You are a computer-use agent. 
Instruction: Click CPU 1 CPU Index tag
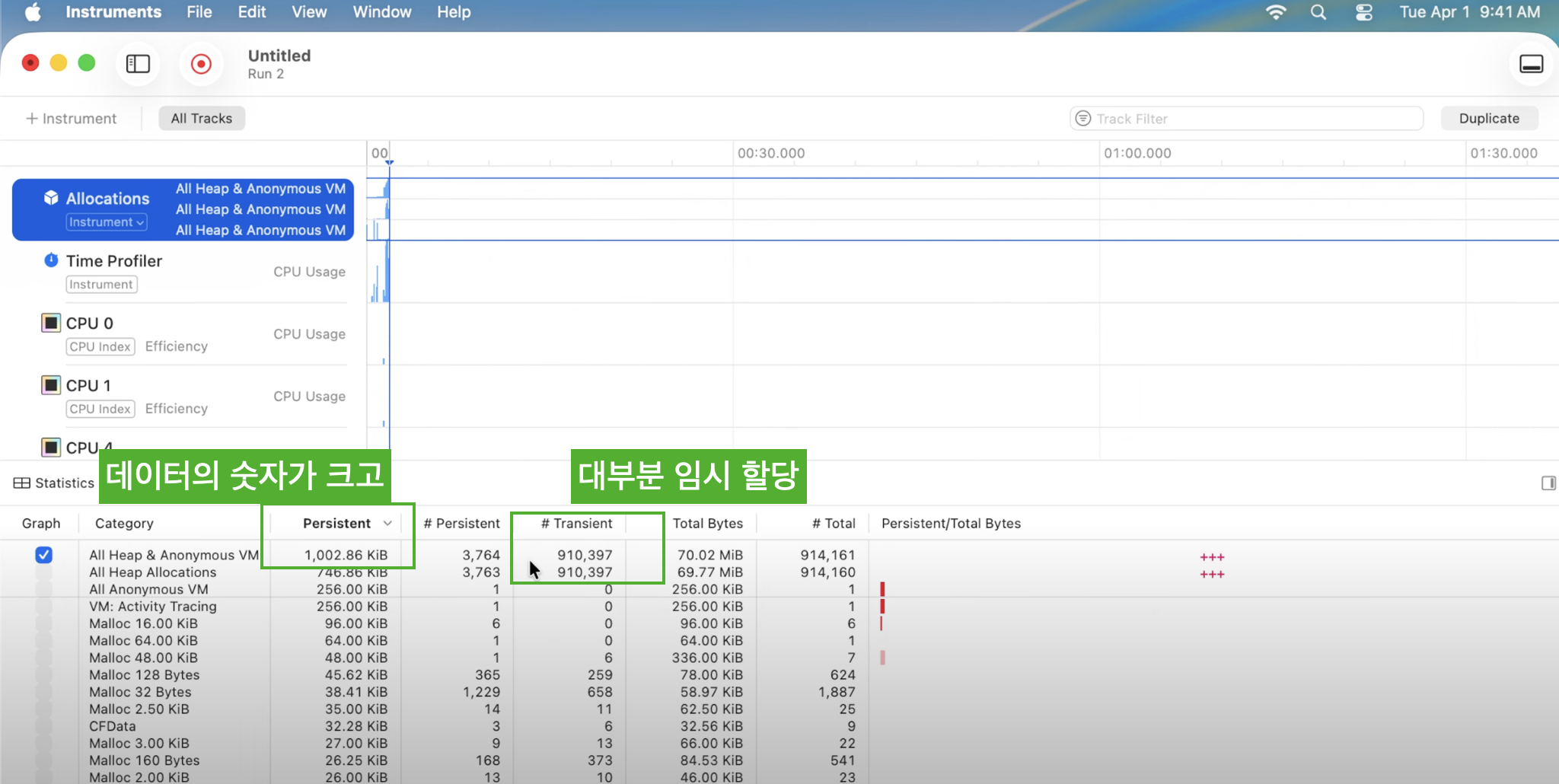pyautogui.click(x=100, y=410)
